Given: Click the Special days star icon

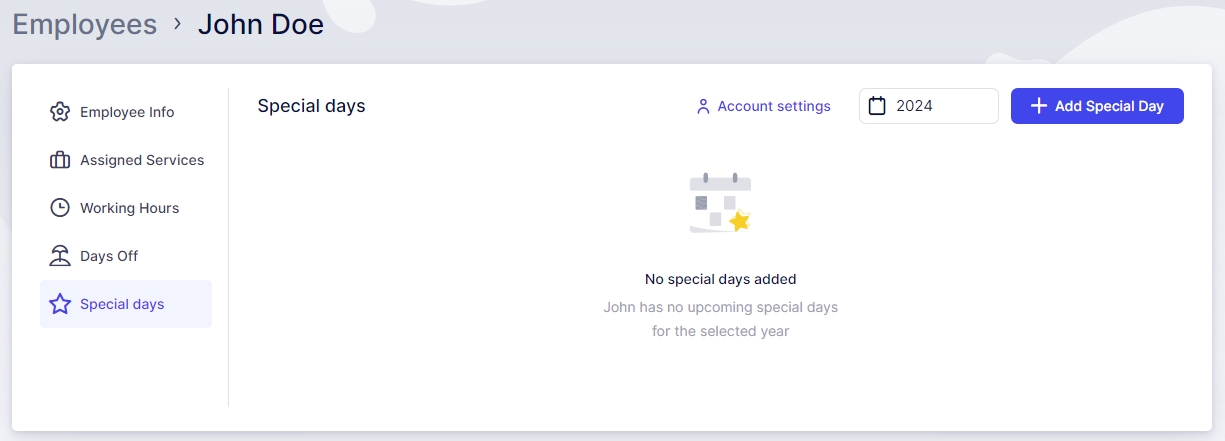Looking at the screenshot, I should coord(60,304).
